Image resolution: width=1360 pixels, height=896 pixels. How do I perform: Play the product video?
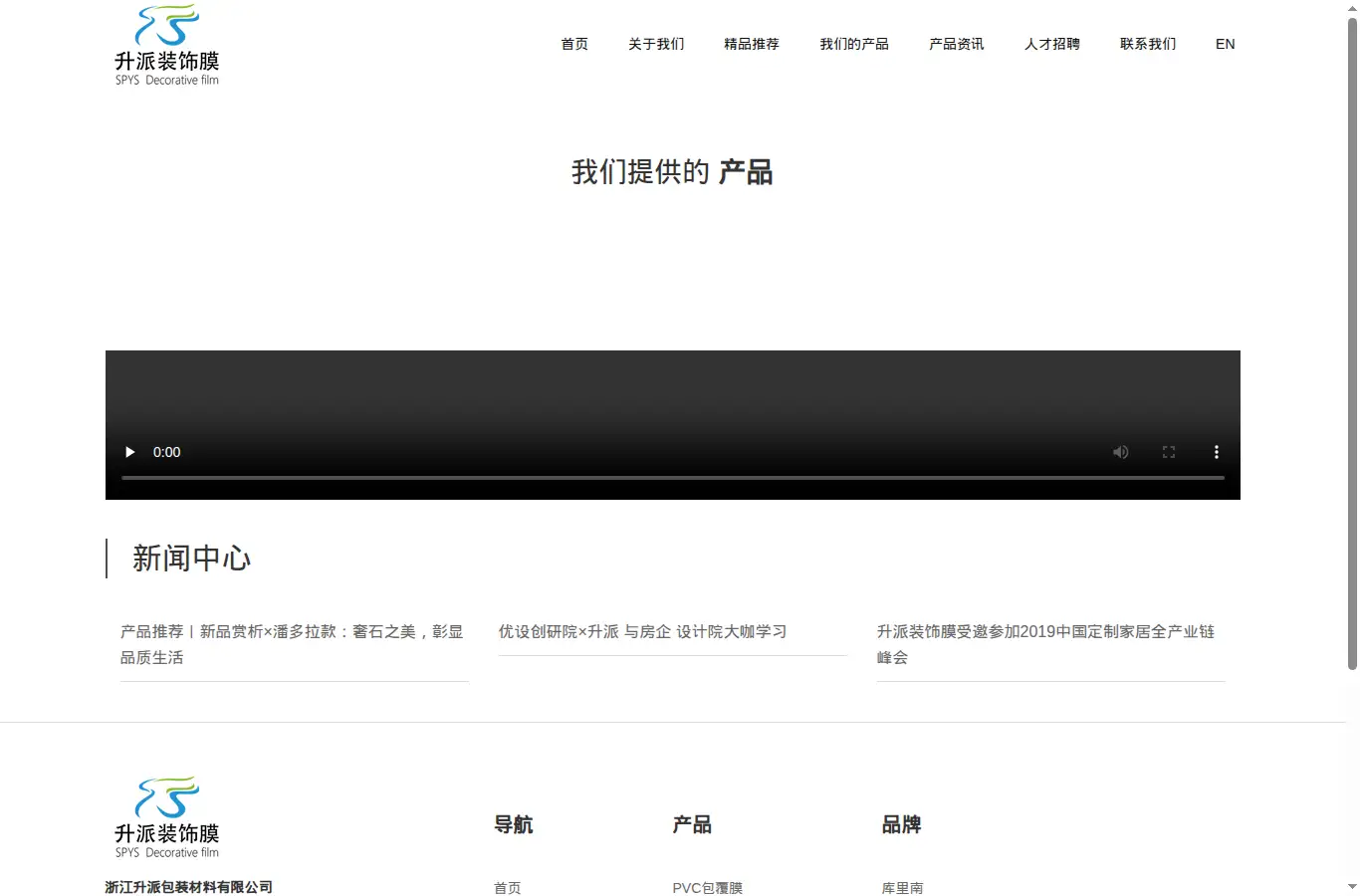tap(129, 452)
